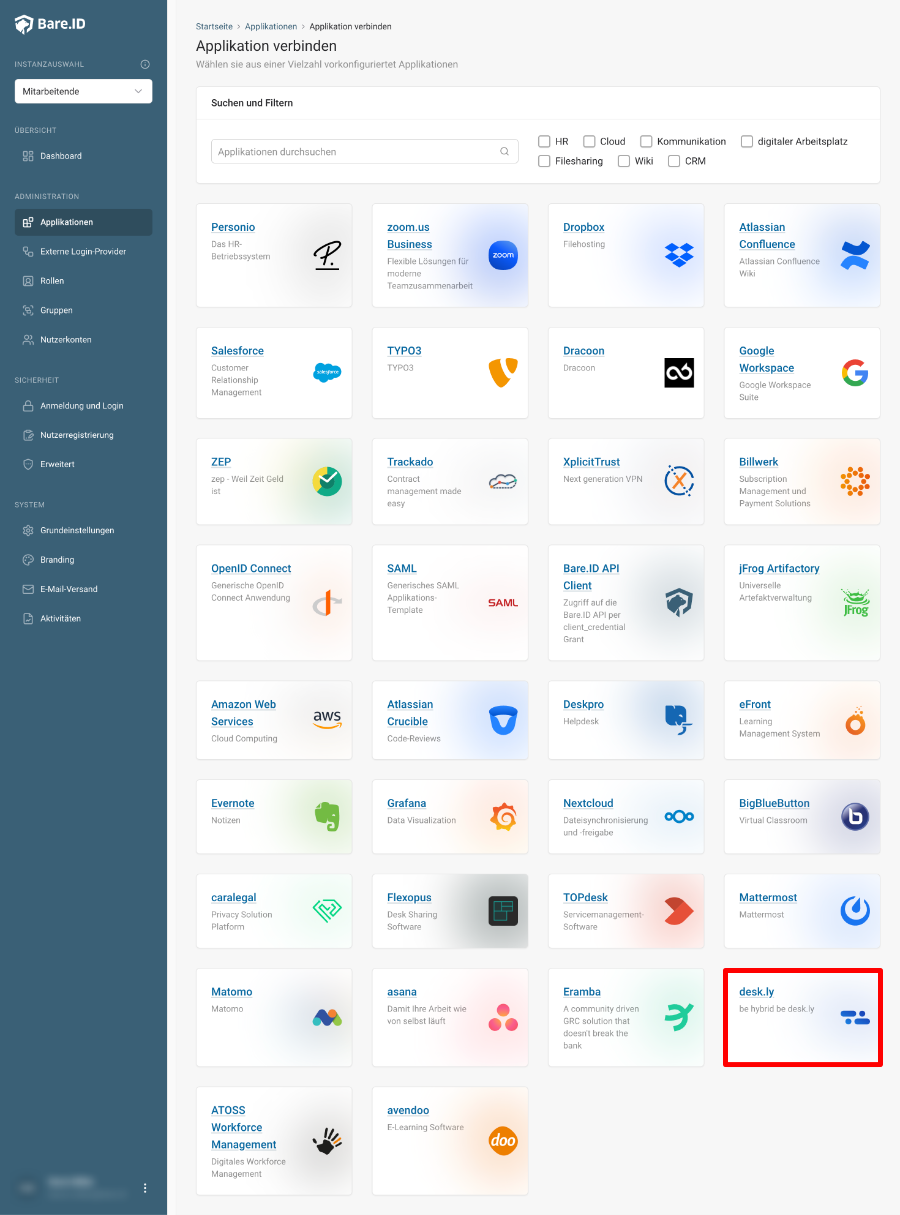Click the Bare.ID logo in sidebar

[x=50, y=24]
